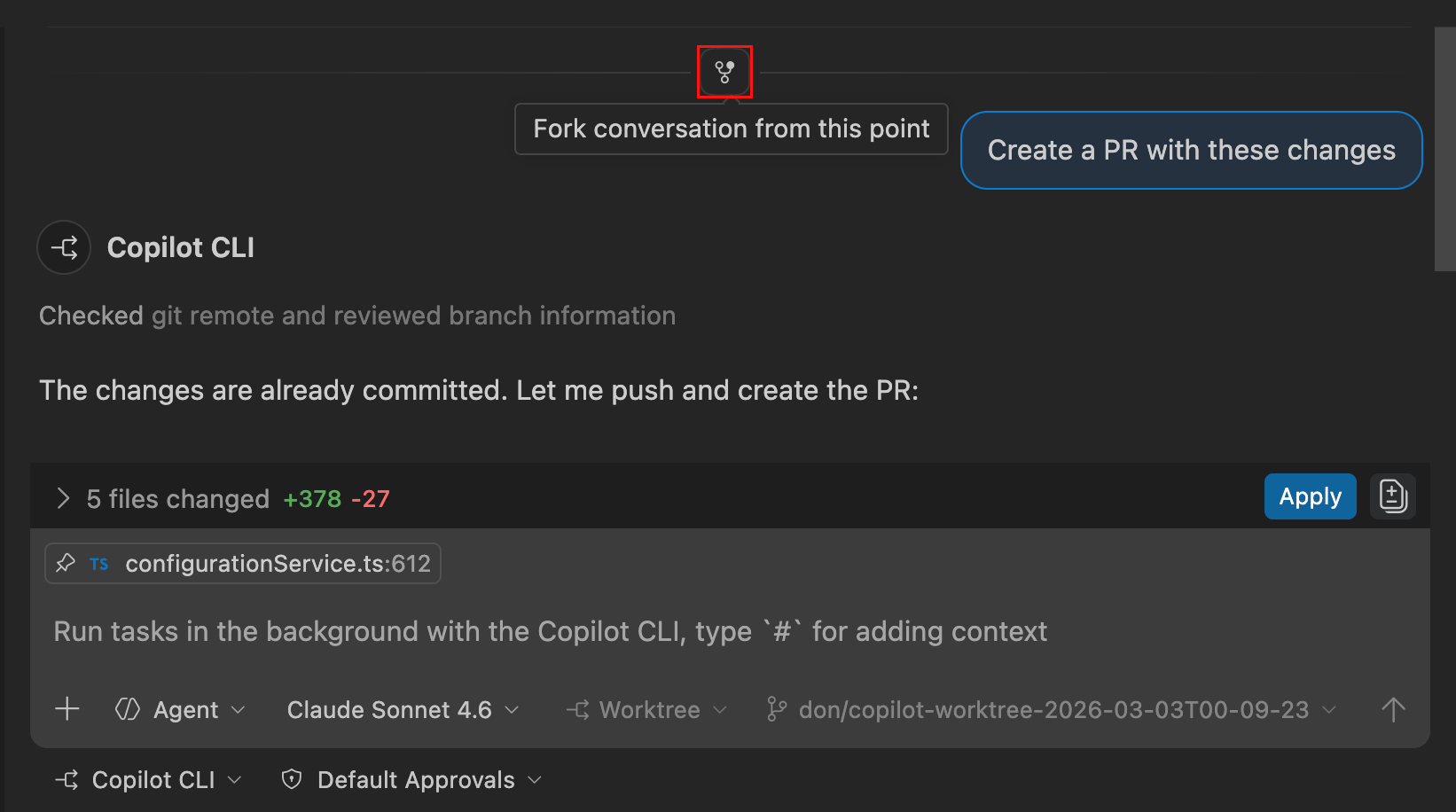Click the branch icon before don/copilot-worktree name
The image size is (1456, 812).
[777, 709]
